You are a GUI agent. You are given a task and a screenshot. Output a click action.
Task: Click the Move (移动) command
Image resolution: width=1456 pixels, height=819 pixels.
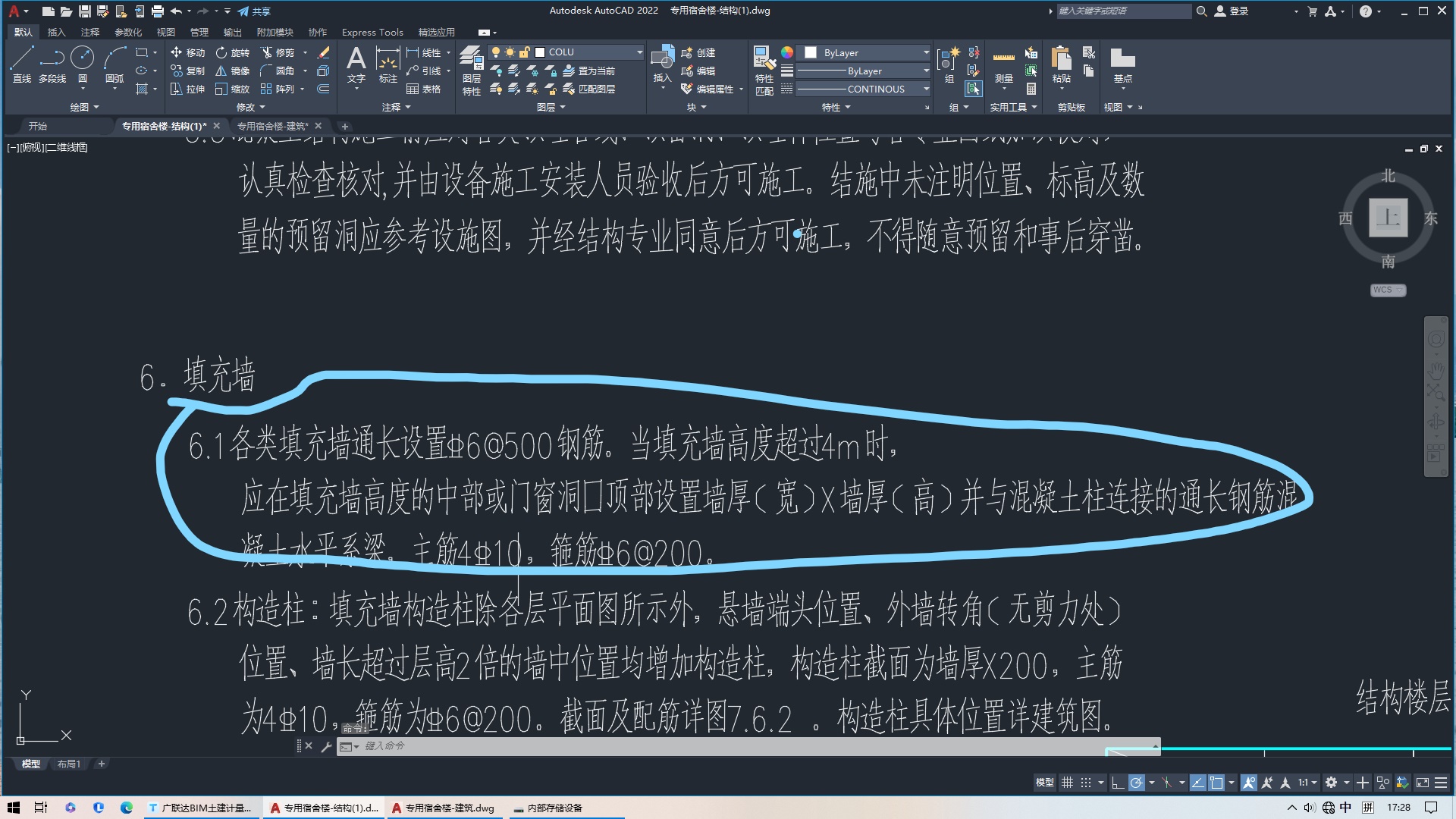[187, 52]
